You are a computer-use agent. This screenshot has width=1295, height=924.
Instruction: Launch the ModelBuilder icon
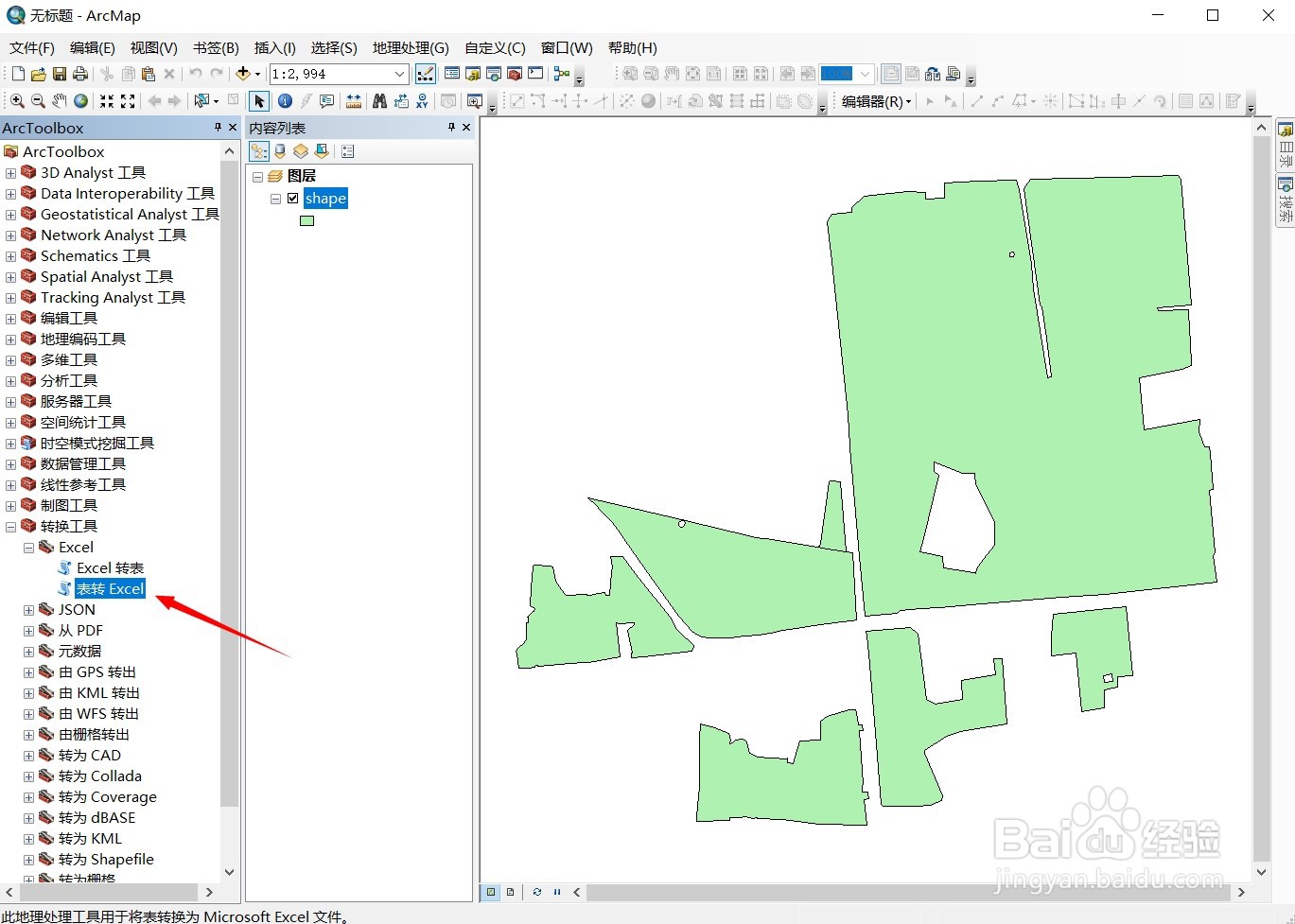pyautogui.click(x=562, y=74)
